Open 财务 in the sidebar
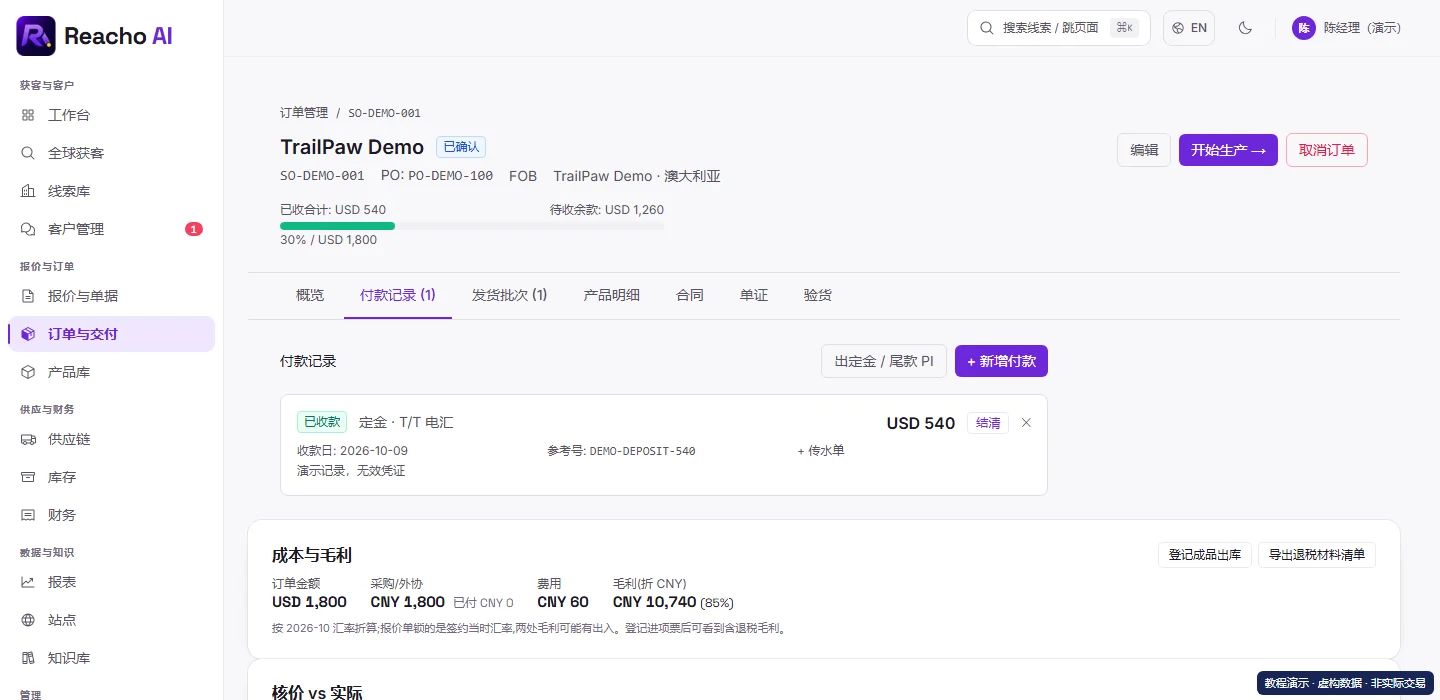 (111, 515)
